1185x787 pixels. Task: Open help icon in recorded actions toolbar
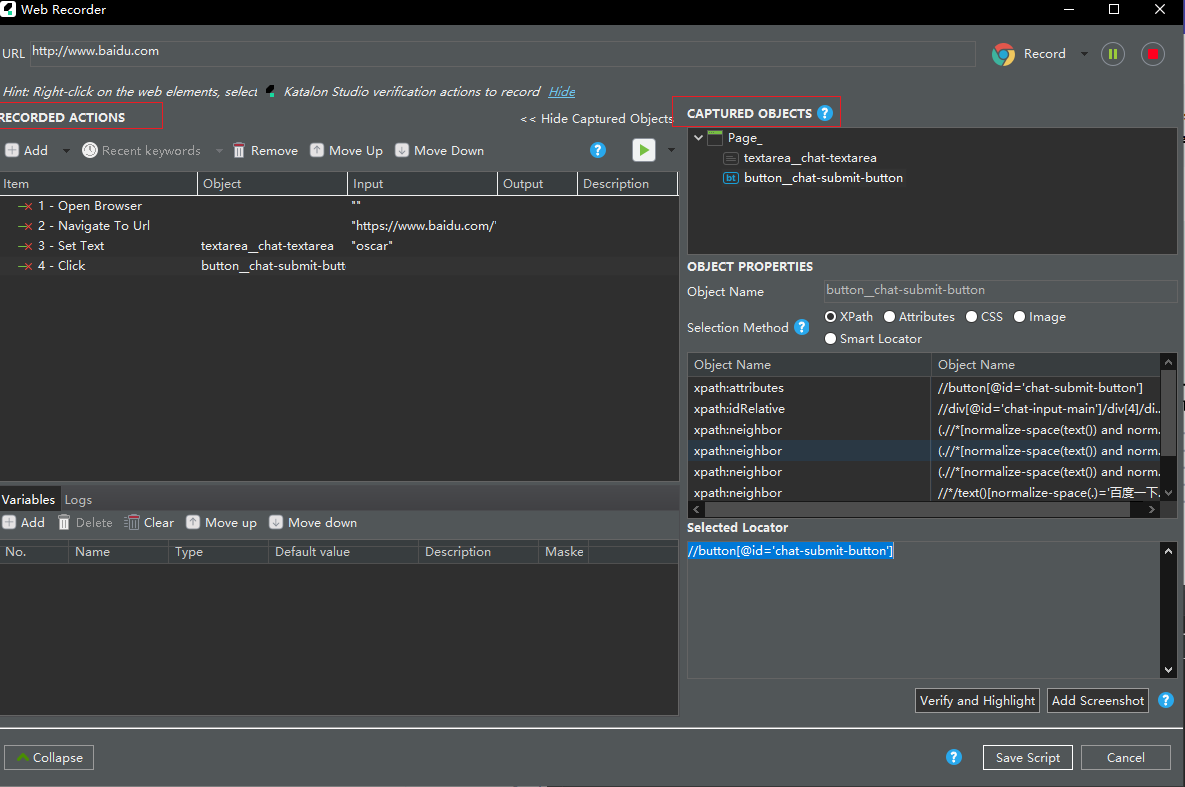tap(598, 150)
